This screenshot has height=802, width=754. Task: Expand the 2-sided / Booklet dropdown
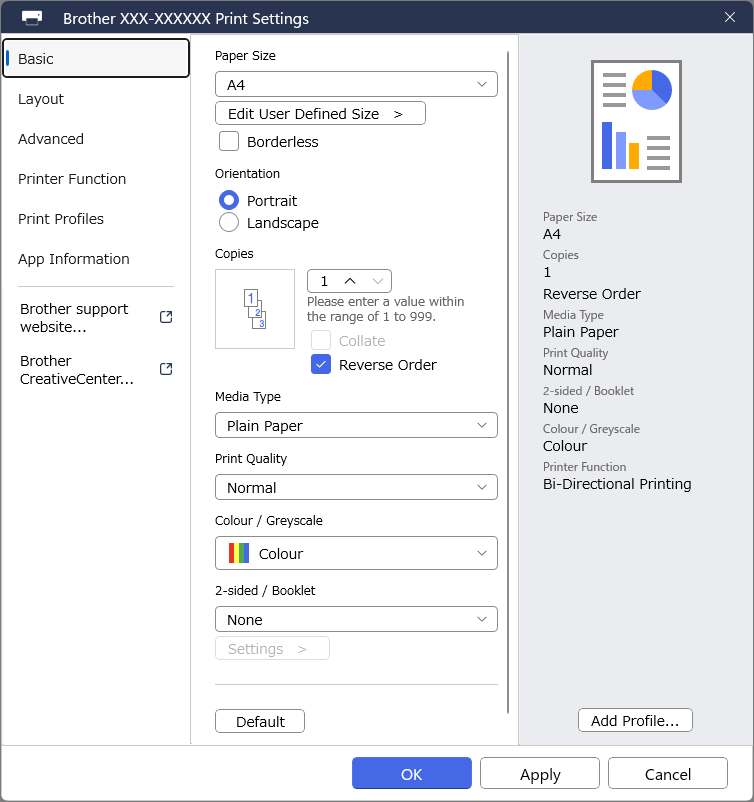point(356,620)
